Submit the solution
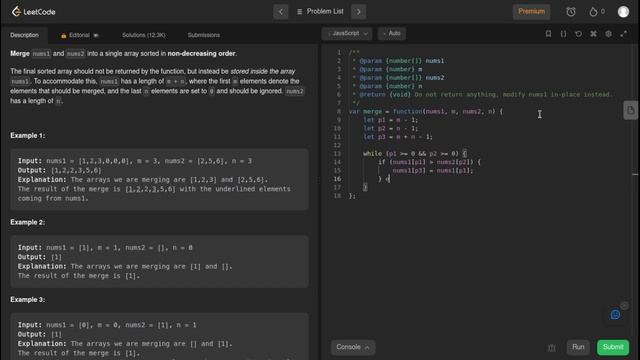 tap(613, 347)
